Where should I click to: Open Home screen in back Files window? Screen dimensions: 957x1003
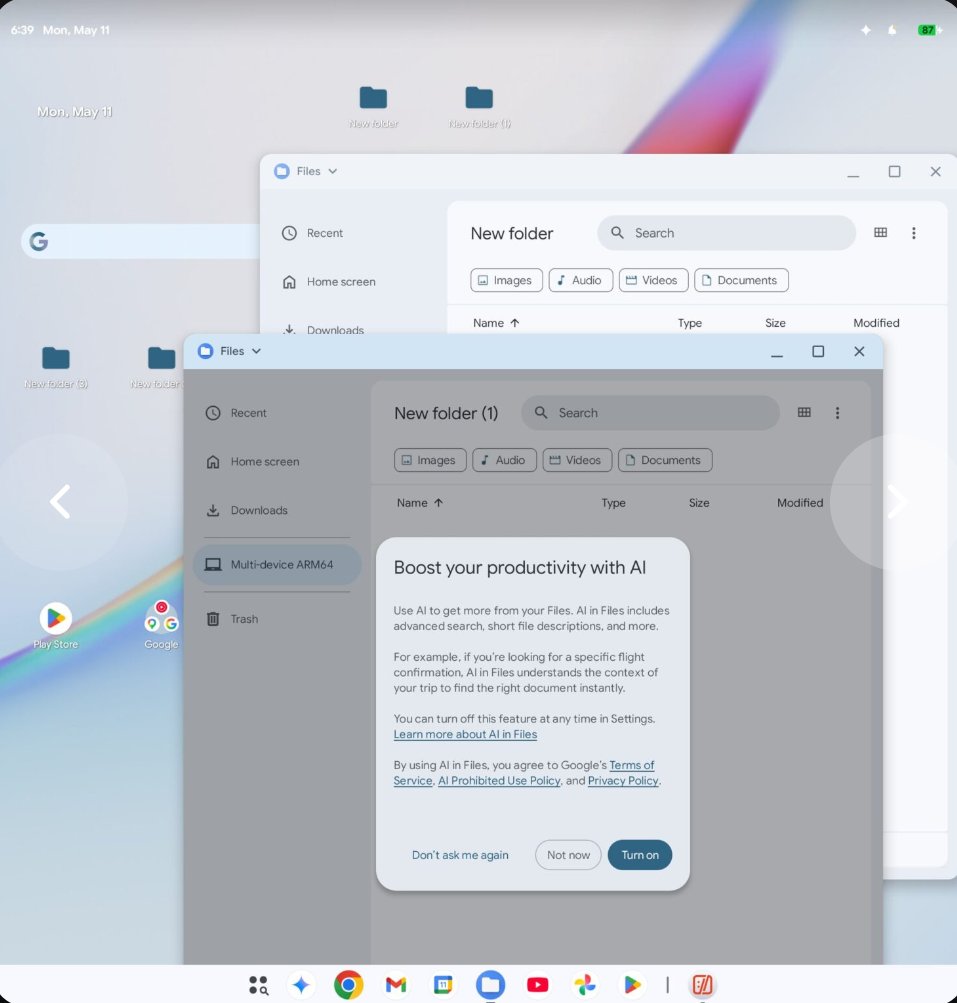click(x=340, y=281)
